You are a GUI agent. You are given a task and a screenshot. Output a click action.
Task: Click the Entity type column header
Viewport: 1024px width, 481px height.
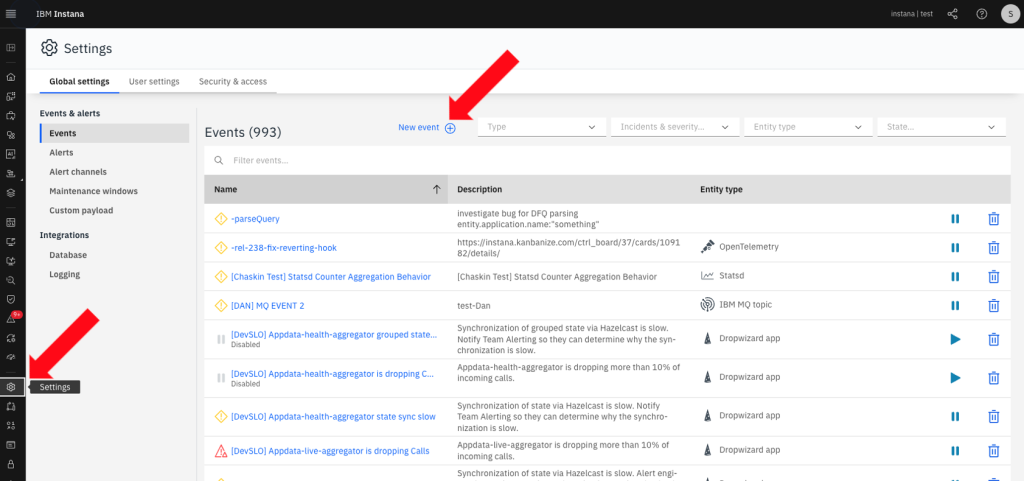tap(721, 189)
